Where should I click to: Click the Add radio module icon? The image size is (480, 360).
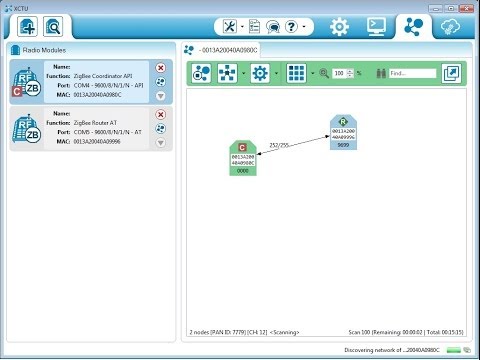[27, 26]
